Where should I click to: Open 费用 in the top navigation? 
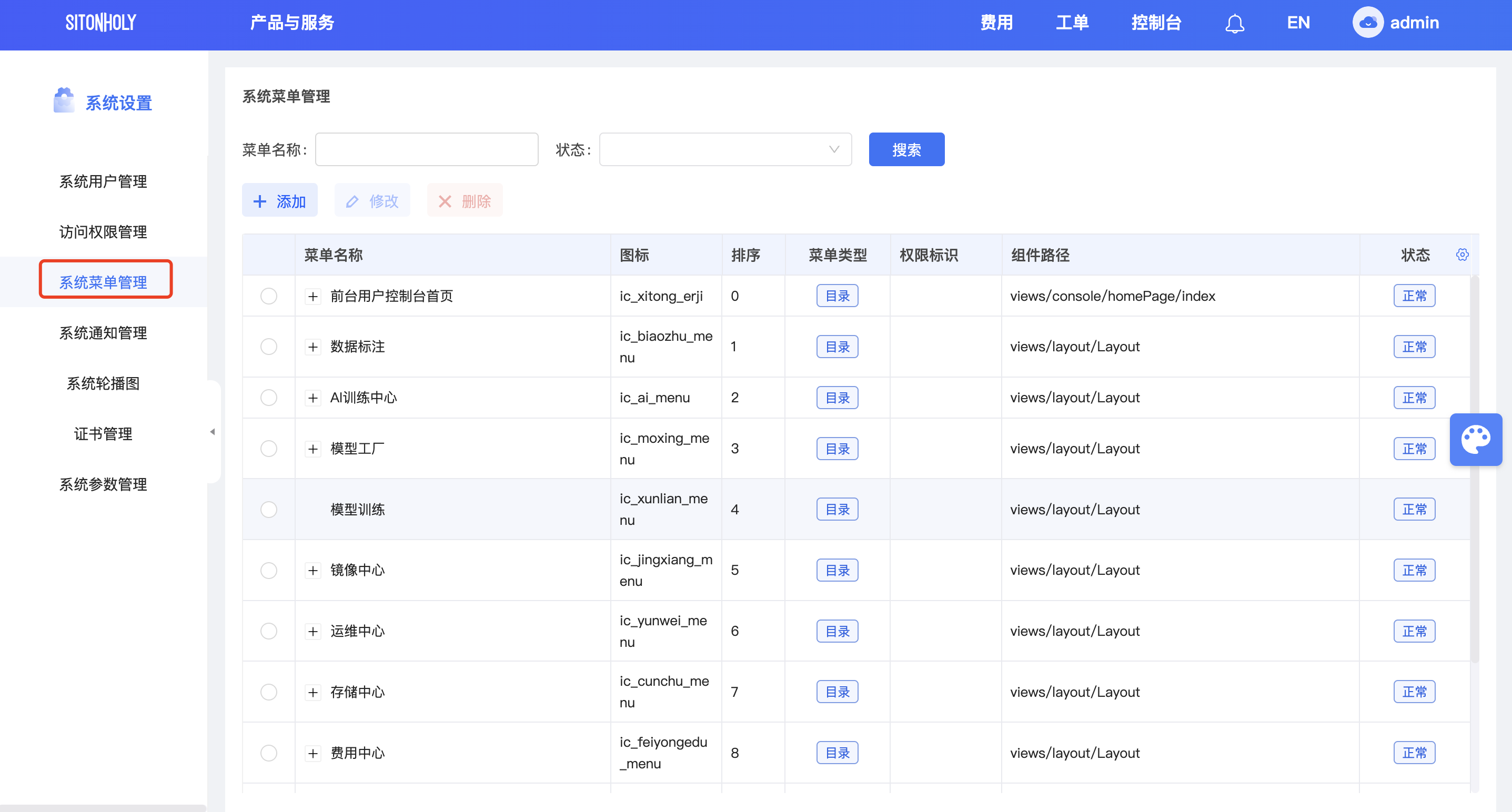click(996, 23)
